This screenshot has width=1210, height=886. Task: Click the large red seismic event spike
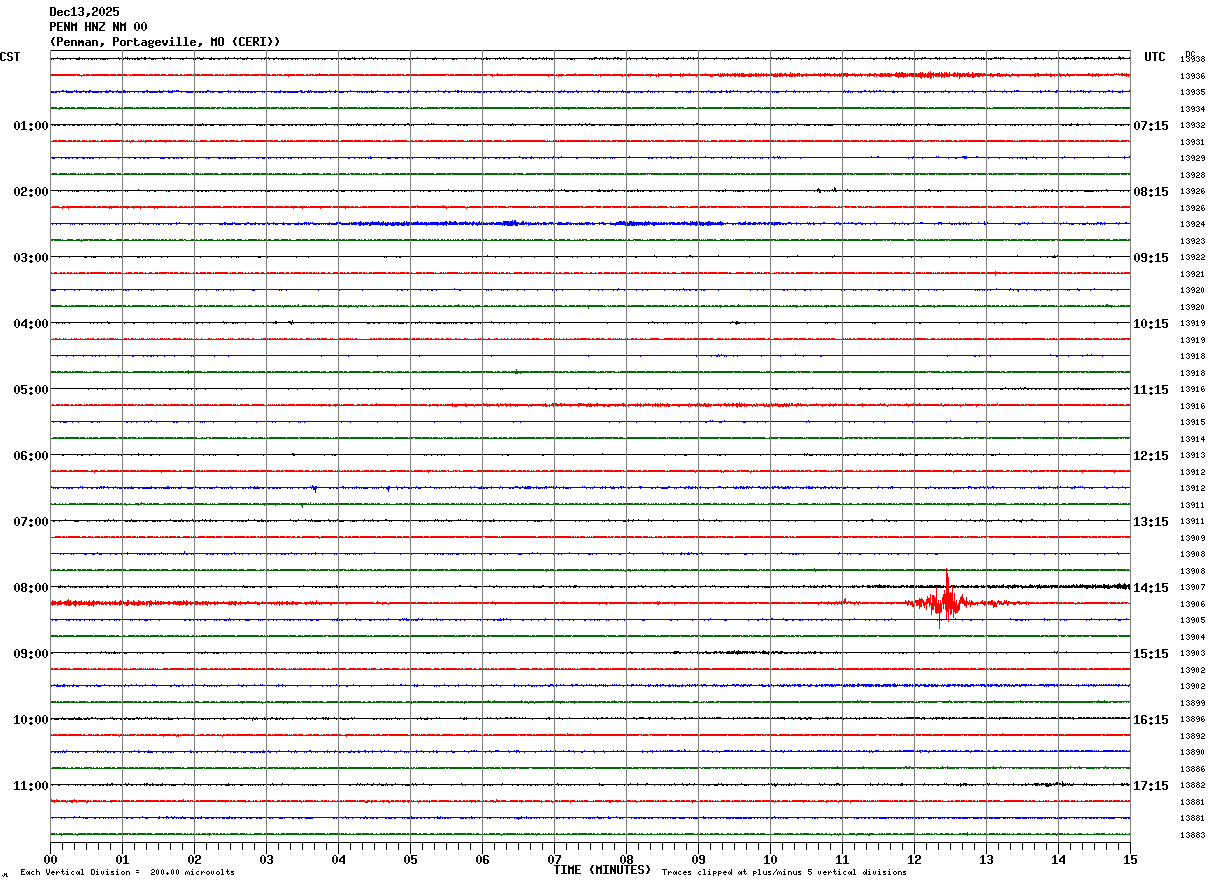click(x=946, y=601)
